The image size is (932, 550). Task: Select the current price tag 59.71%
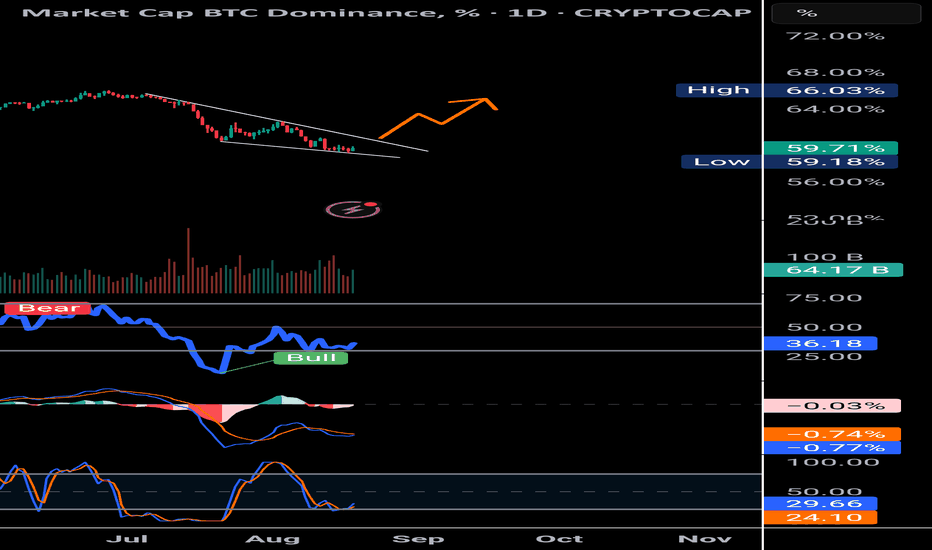831,148
